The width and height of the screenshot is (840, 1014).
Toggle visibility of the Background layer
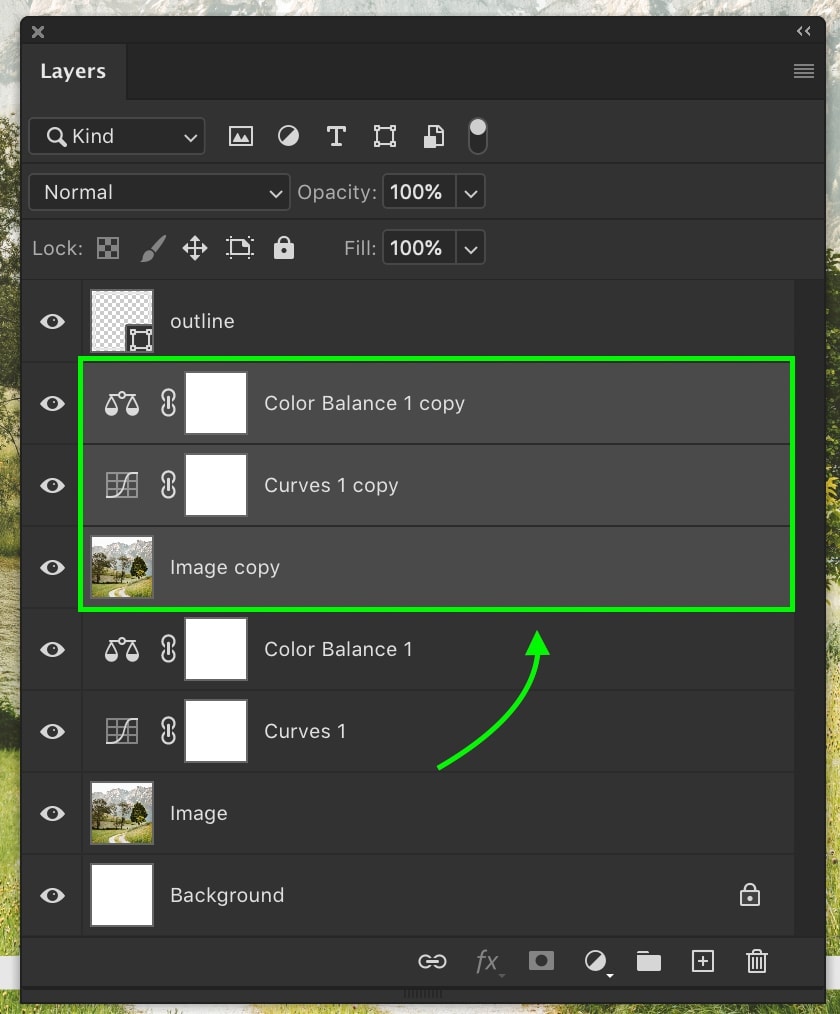[52, 895]
